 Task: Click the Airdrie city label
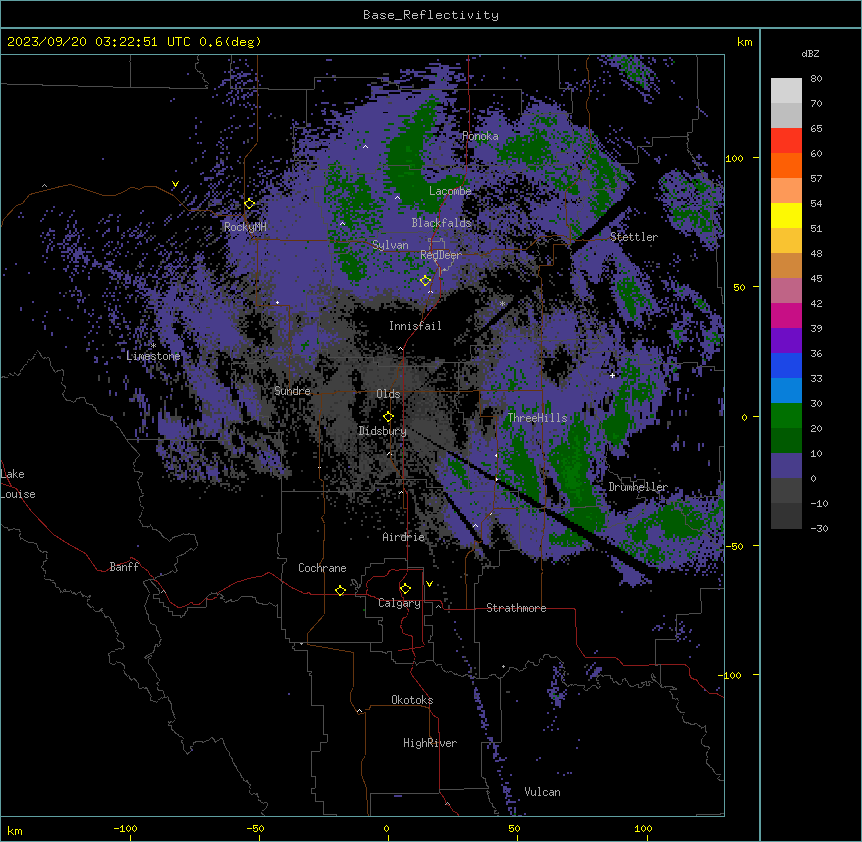pyautogui.click(x=404, y=537)
